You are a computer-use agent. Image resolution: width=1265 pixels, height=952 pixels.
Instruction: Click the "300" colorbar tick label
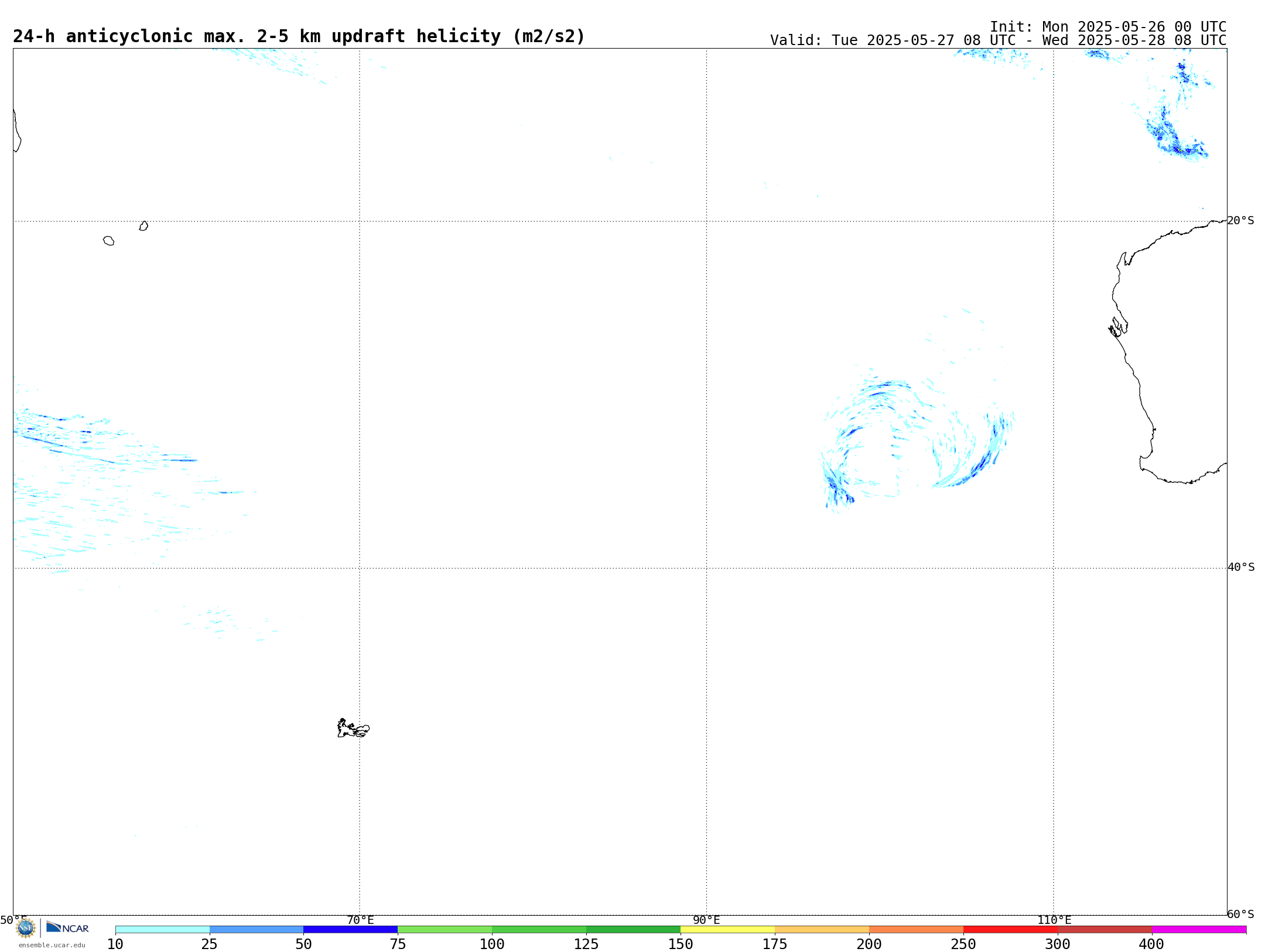1058,944
